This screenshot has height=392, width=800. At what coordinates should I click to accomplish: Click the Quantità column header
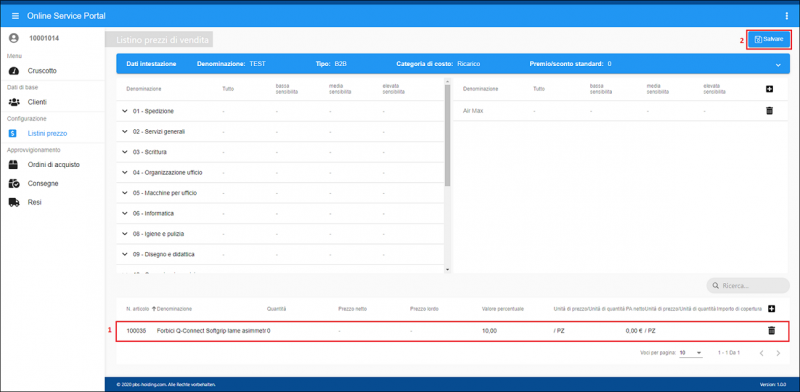[x=277, y=309]
